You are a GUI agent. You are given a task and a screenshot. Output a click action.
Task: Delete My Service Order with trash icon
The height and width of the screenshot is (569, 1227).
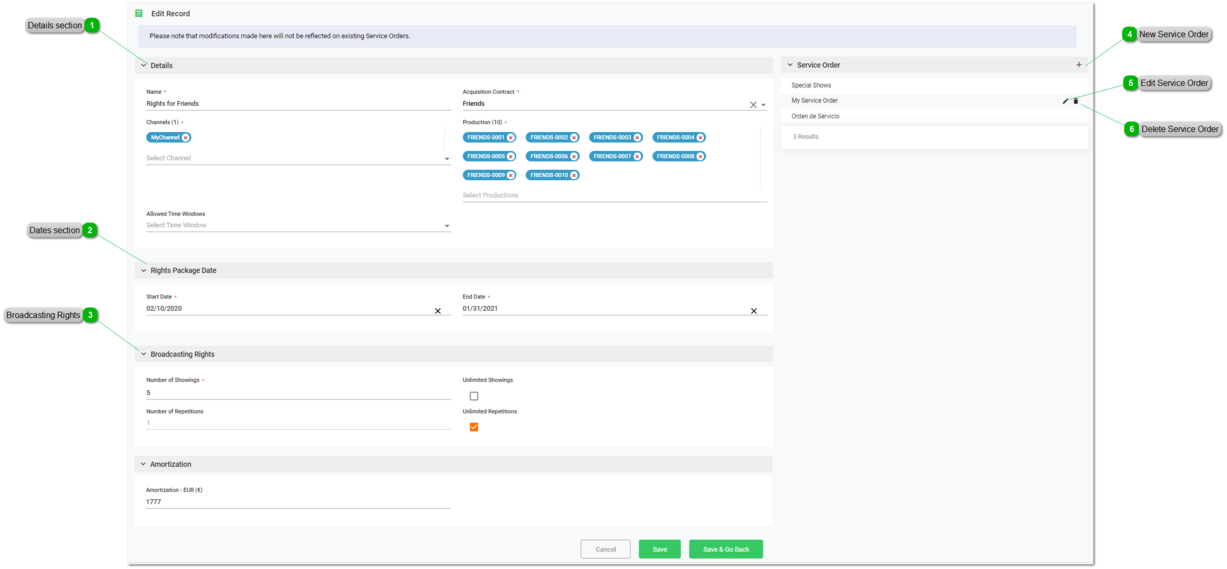[1076, 101]
